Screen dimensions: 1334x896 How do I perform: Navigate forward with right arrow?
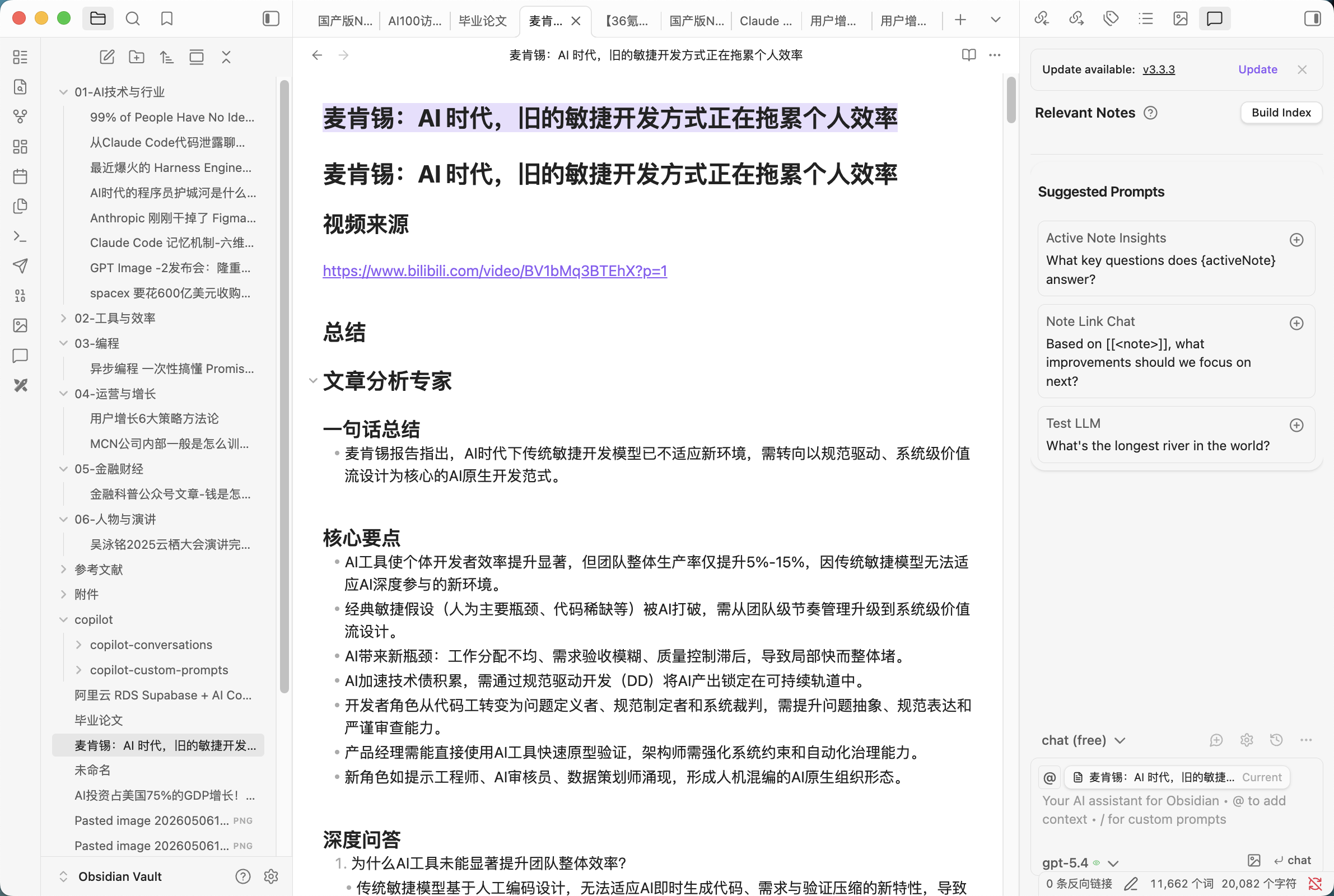(x=343, y=55)
